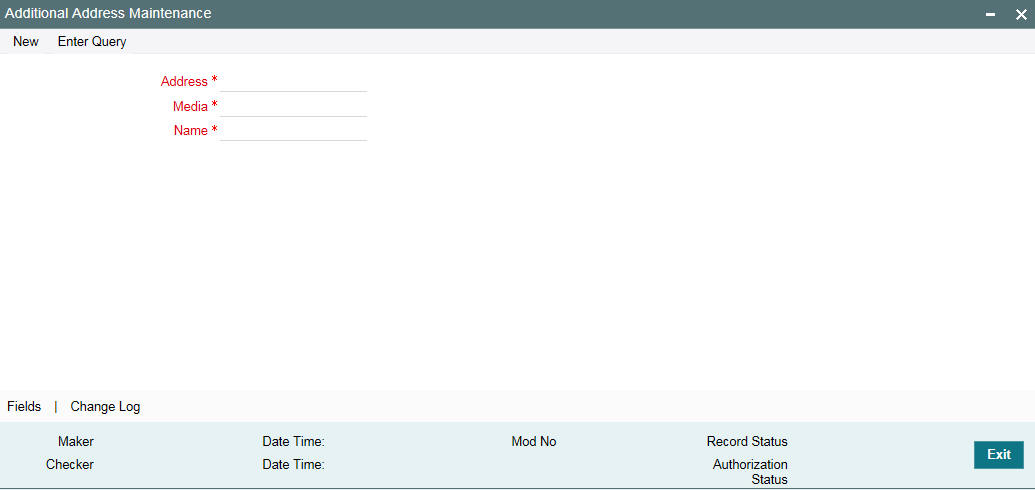This screenshot has width=1035, height=490.
Task: Select the Mod No label
Action: (533, 442)
